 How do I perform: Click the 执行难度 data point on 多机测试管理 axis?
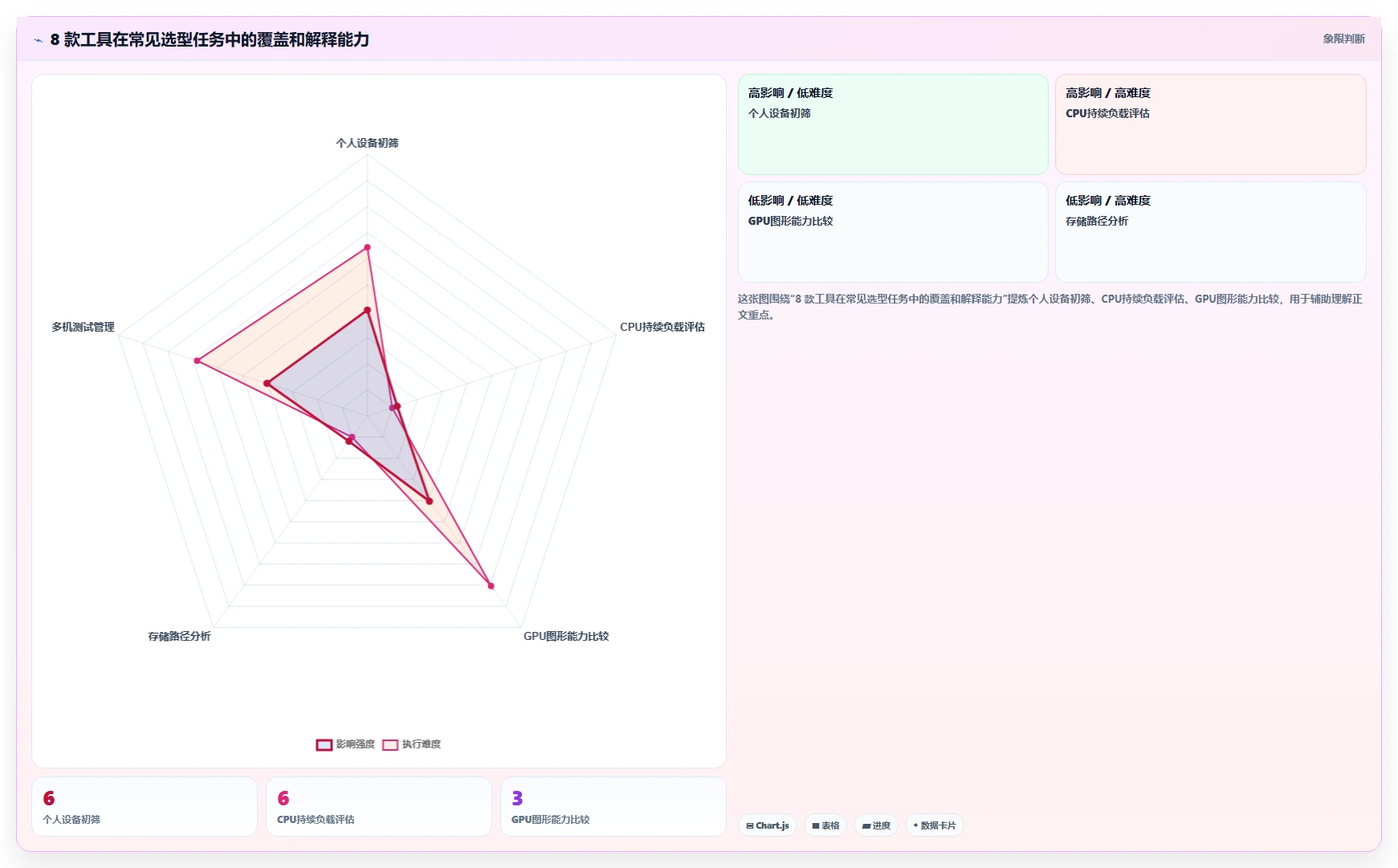point(197,361)
